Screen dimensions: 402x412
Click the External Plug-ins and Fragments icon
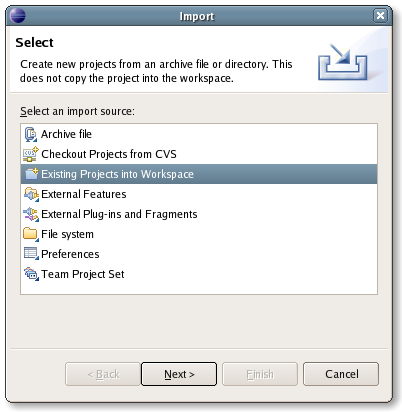pos(31,214)
